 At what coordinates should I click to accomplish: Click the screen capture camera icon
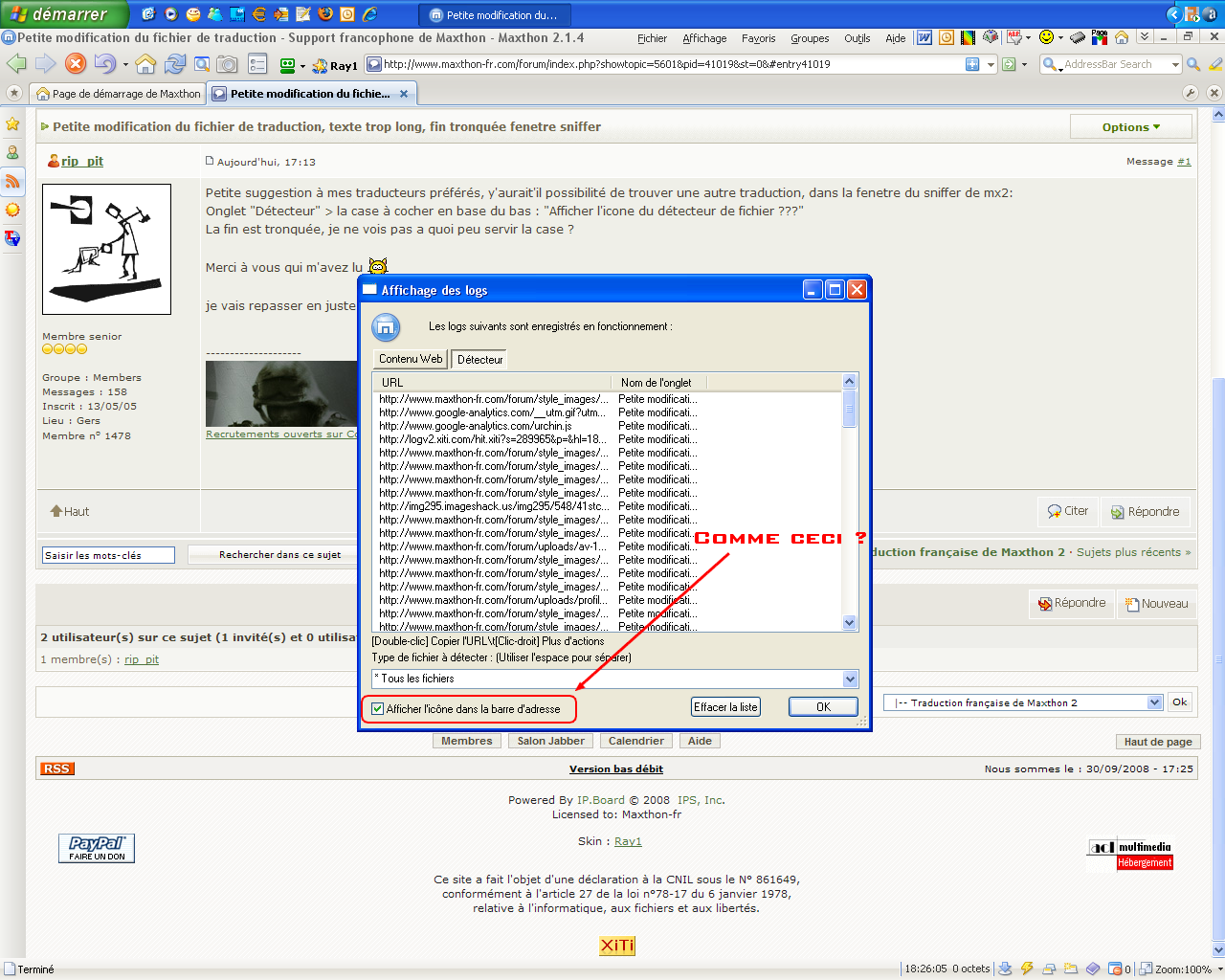[x=227, y=64]
